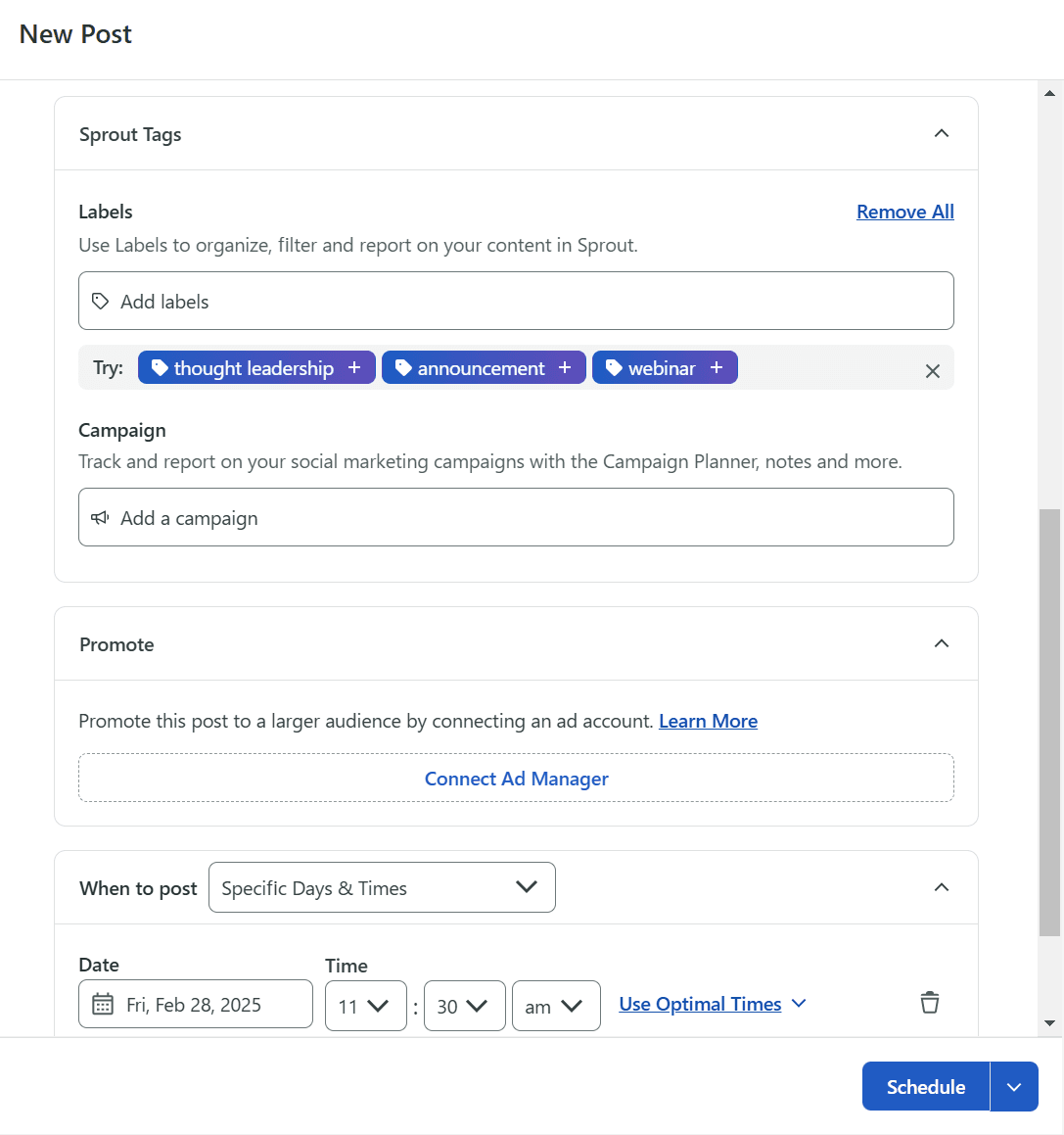The width and height of the screenshot is (1064, 1135).
Task: Add the 'announcement' suggested label
Action: tap(484, 368)
